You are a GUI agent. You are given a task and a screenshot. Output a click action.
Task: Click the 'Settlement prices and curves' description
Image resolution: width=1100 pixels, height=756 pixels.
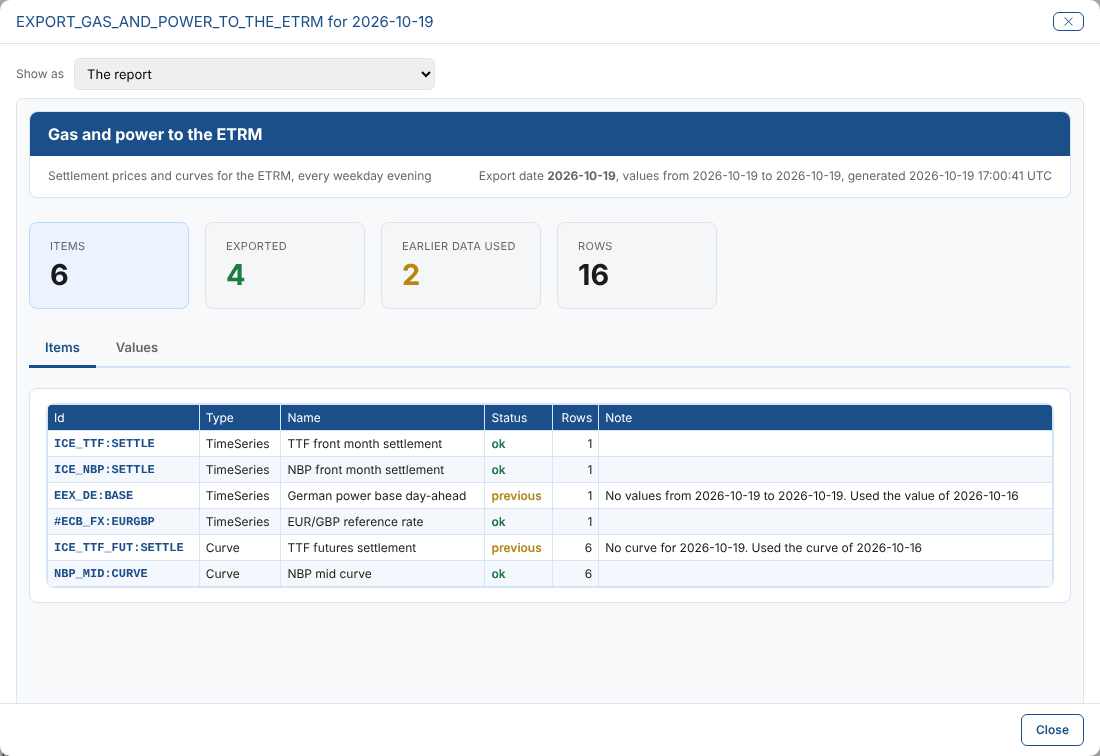[240, 176]
